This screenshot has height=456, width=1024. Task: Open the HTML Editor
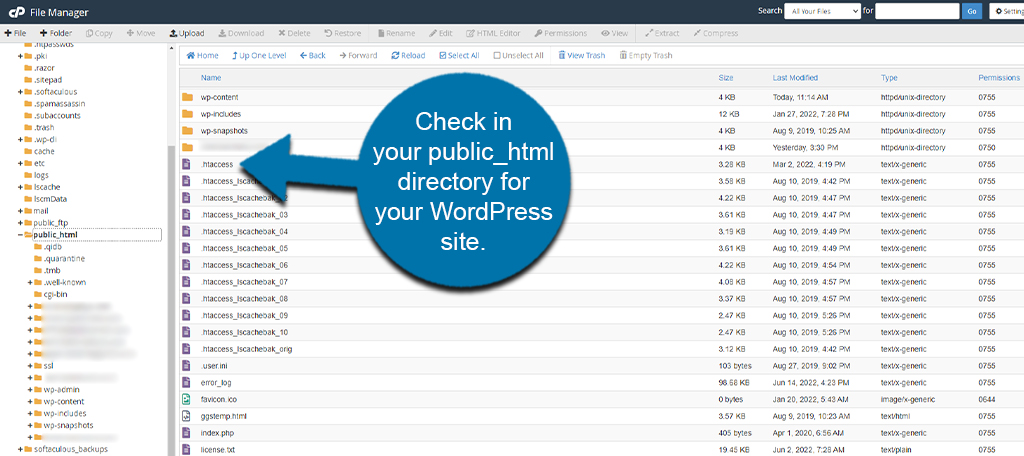coord(494,33)
